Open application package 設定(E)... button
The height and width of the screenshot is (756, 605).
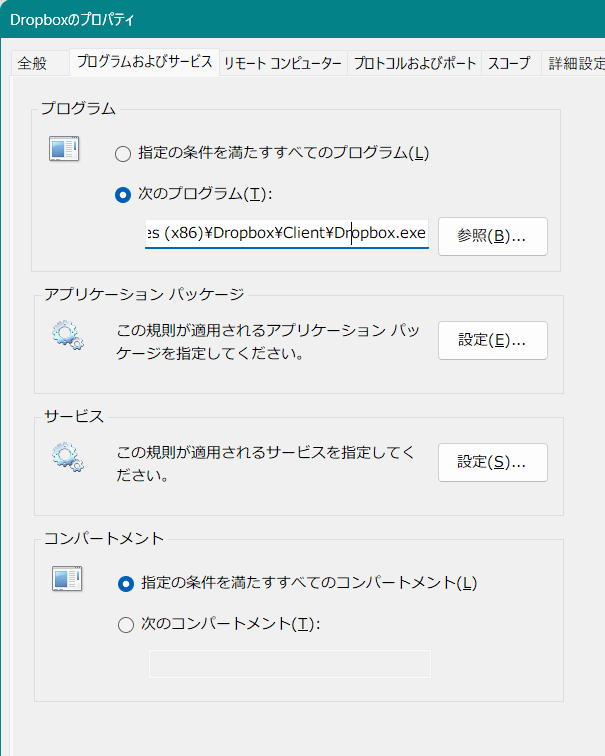point(492,340)
